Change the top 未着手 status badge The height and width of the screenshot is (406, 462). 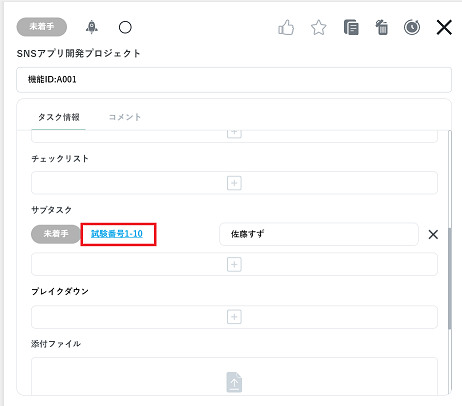coord(42,27)
